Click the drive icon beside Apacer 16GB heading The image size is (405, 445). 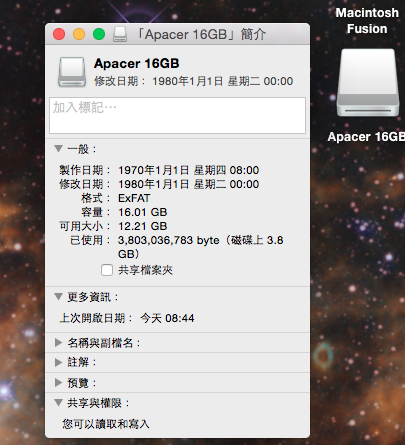[x=72, y=72]
